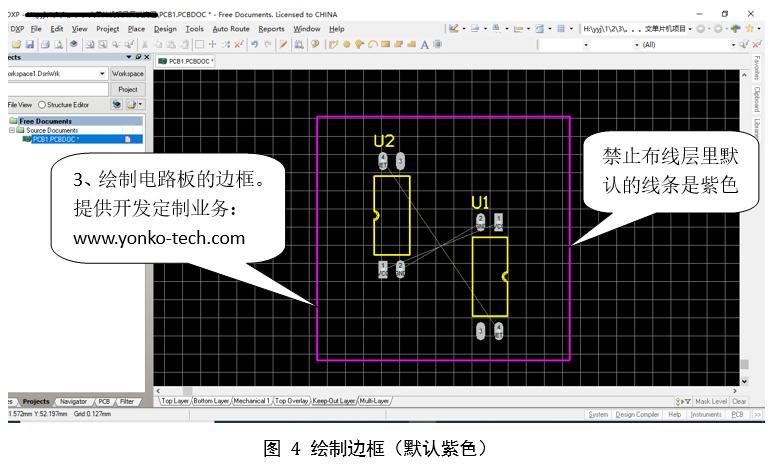Screen dimensions: 770x466
Task: Click the horizontal scrollbar under the canvas
Action: 446,391
